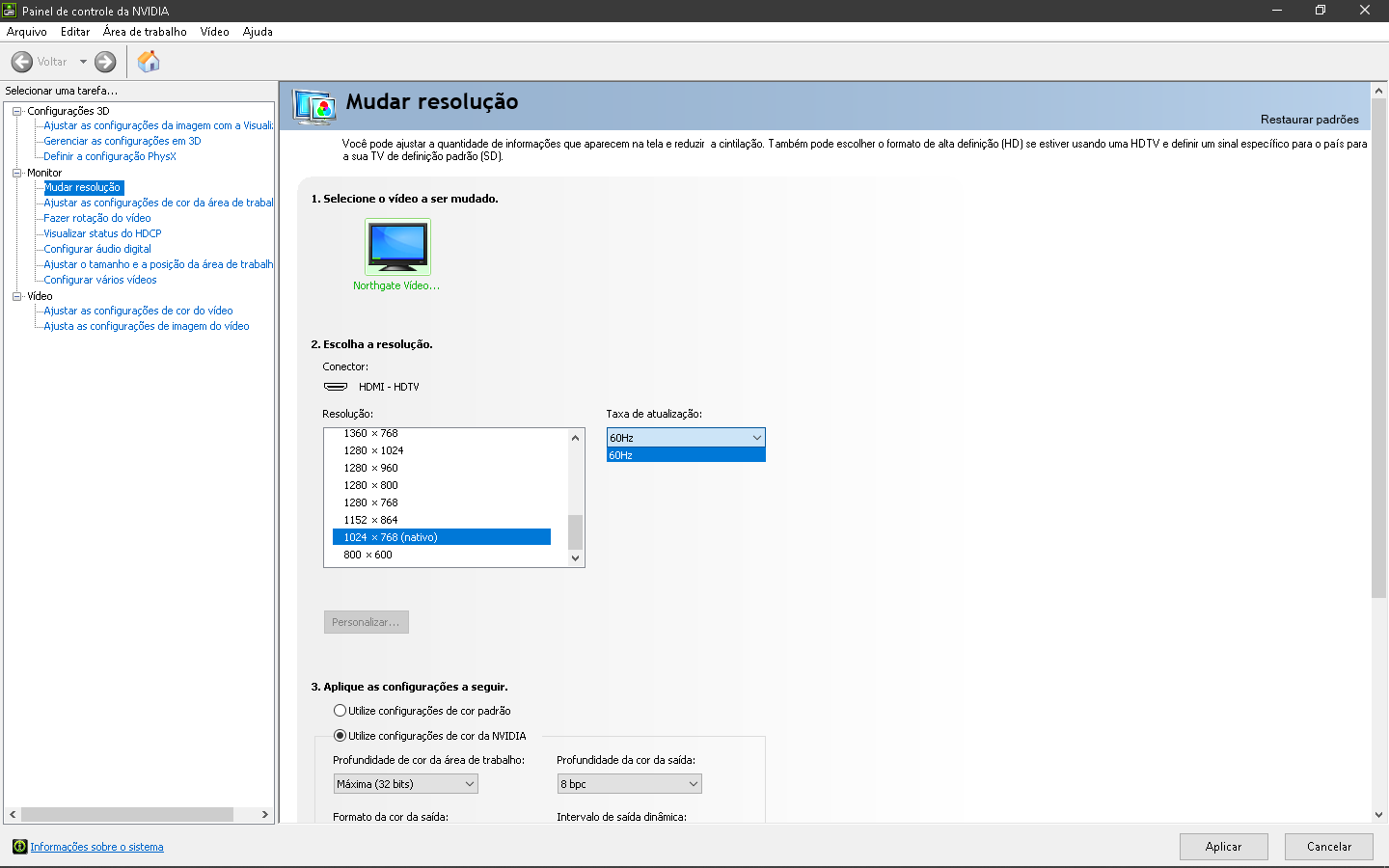
Task: Open the 8 bpc output color depth dropdown
Action: [x=630, y=784]
